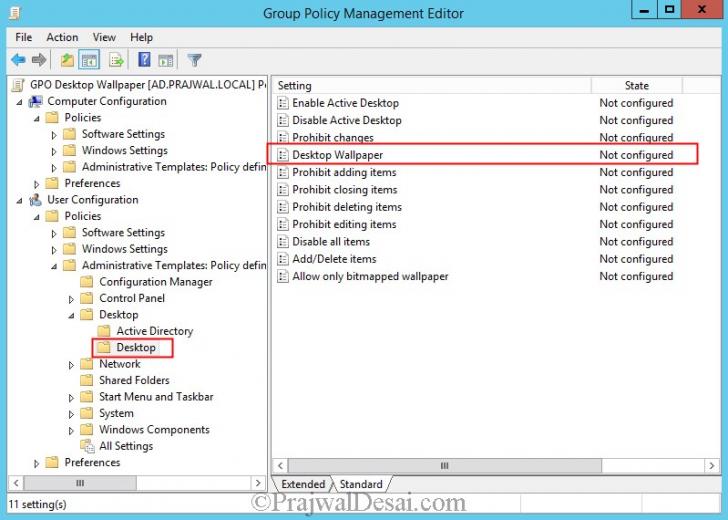Select Policies under Computer Configuration
The width and height of the screenshot is (728, 520).
pyautogui.click(x=83, y=118)
